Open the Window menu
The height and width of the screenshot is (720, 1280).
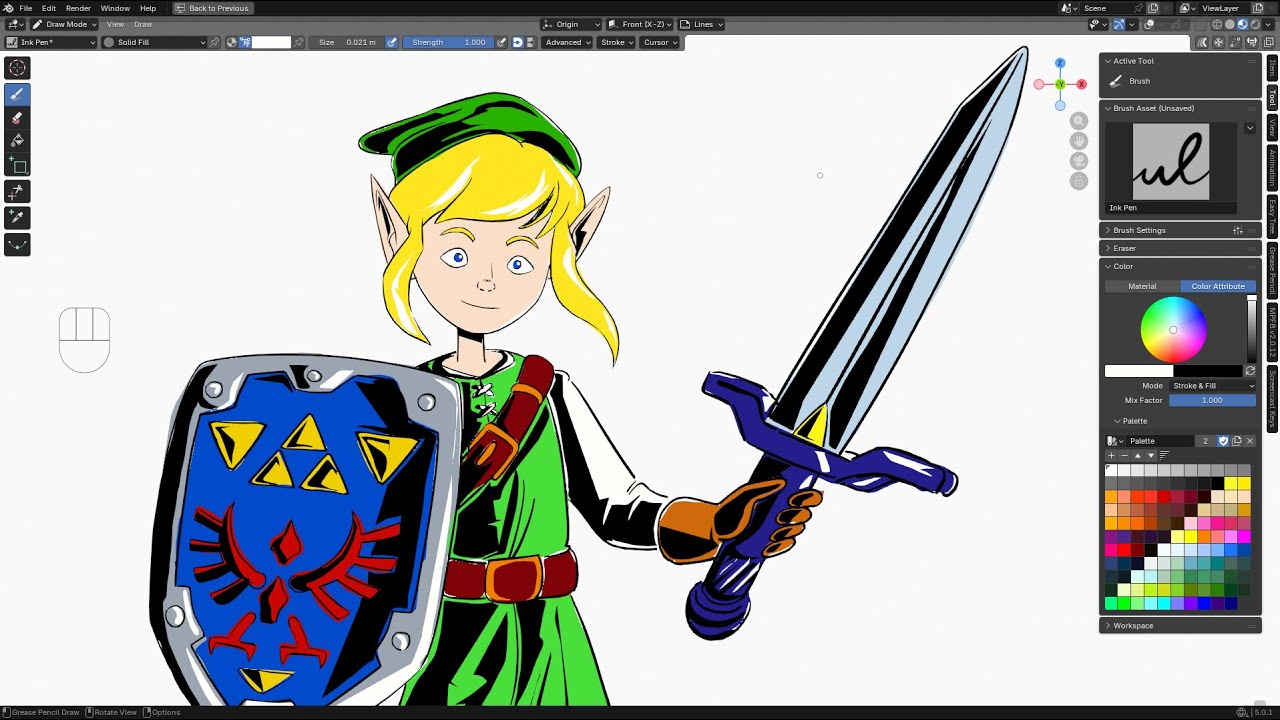click(115, 8)
